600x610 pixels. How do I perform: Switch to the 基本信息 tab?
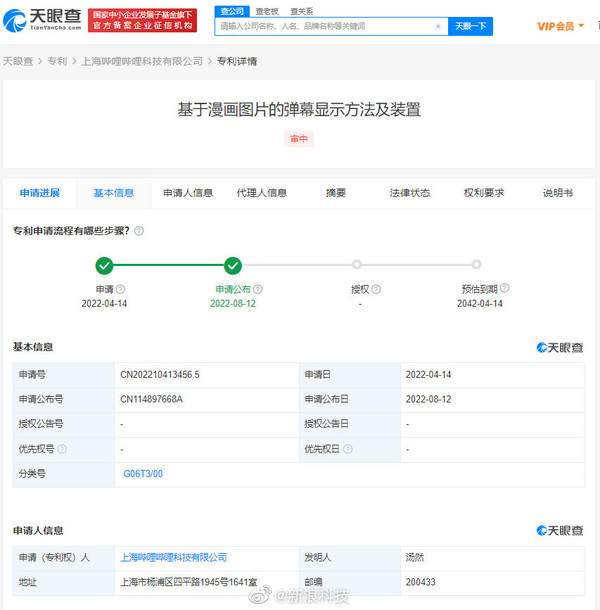pos(114,193)
